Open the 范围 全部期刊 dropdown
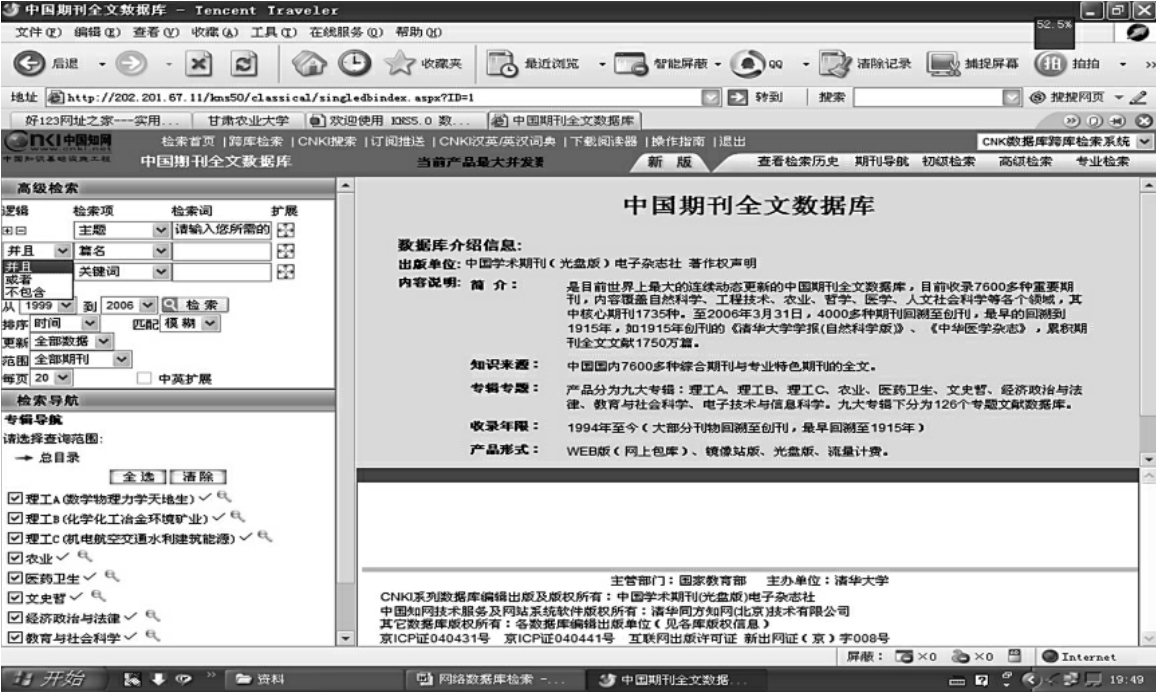The height and width of the screenshot is (692, 1156). click(x=122, y=359)
